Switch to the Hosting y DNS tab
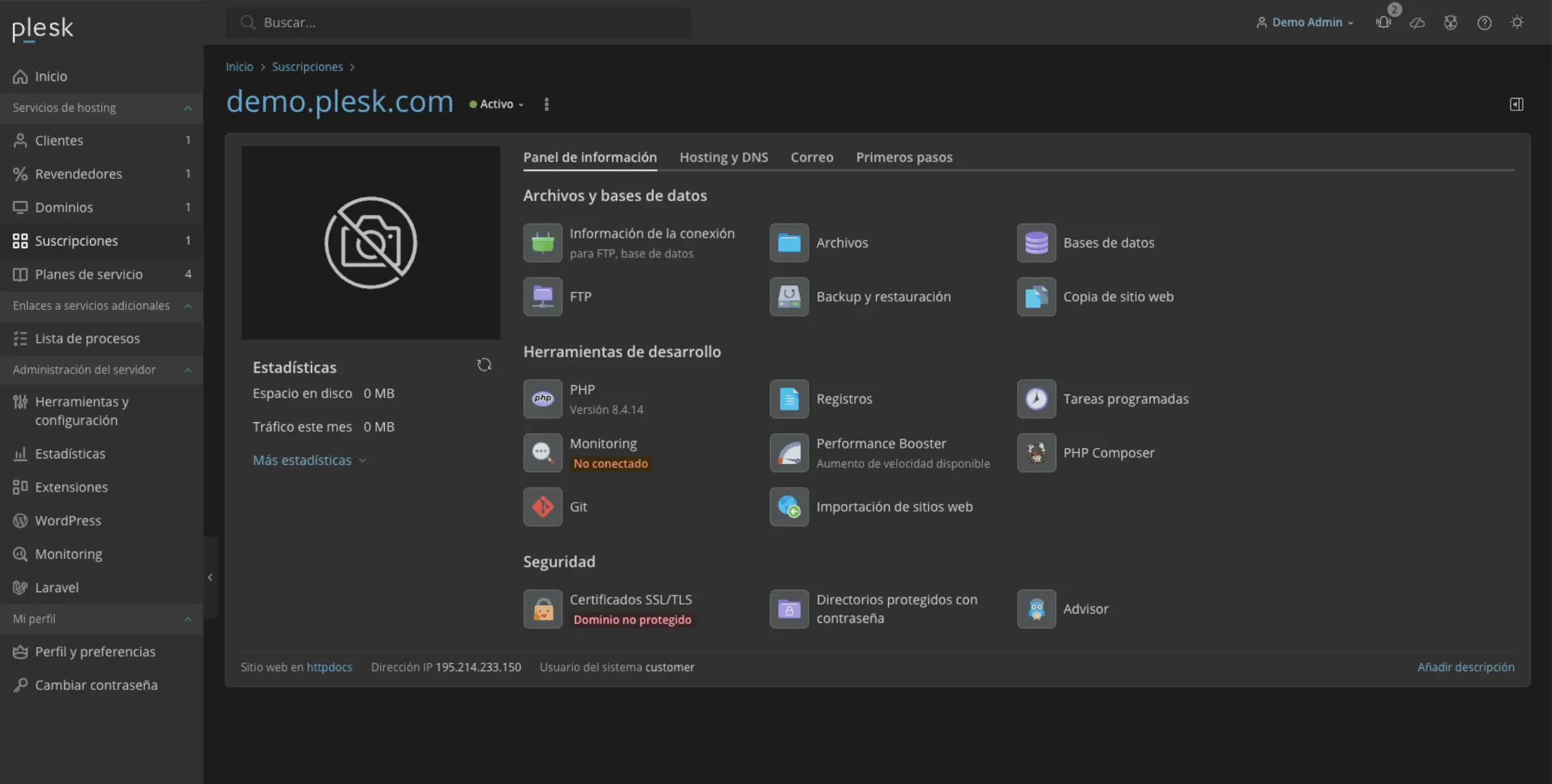Viewport: 1552px width, 784px height. (723, 157)
